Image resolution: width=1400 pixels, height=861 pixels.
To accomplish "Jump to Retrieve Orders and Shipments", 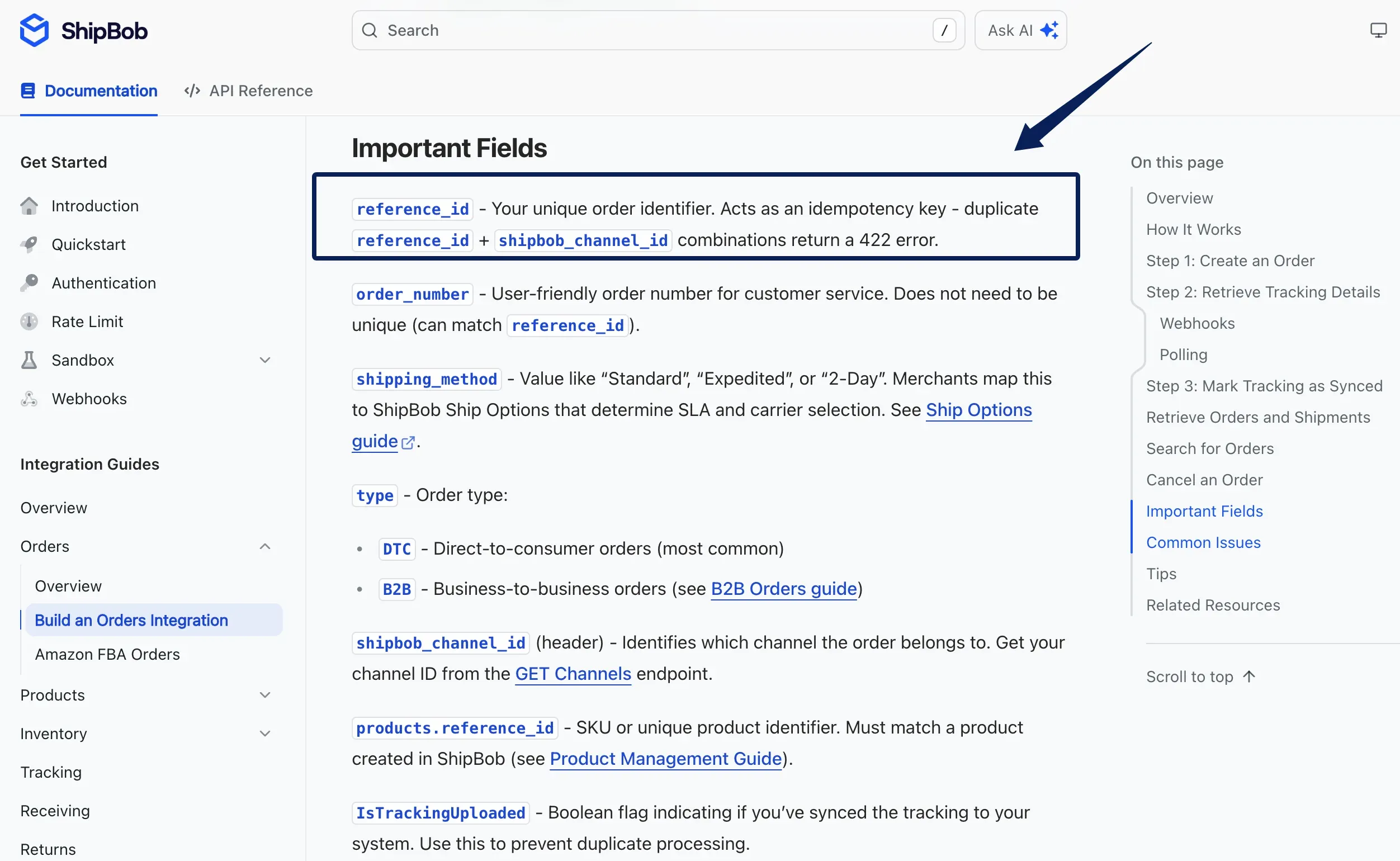I will 1258,418.
